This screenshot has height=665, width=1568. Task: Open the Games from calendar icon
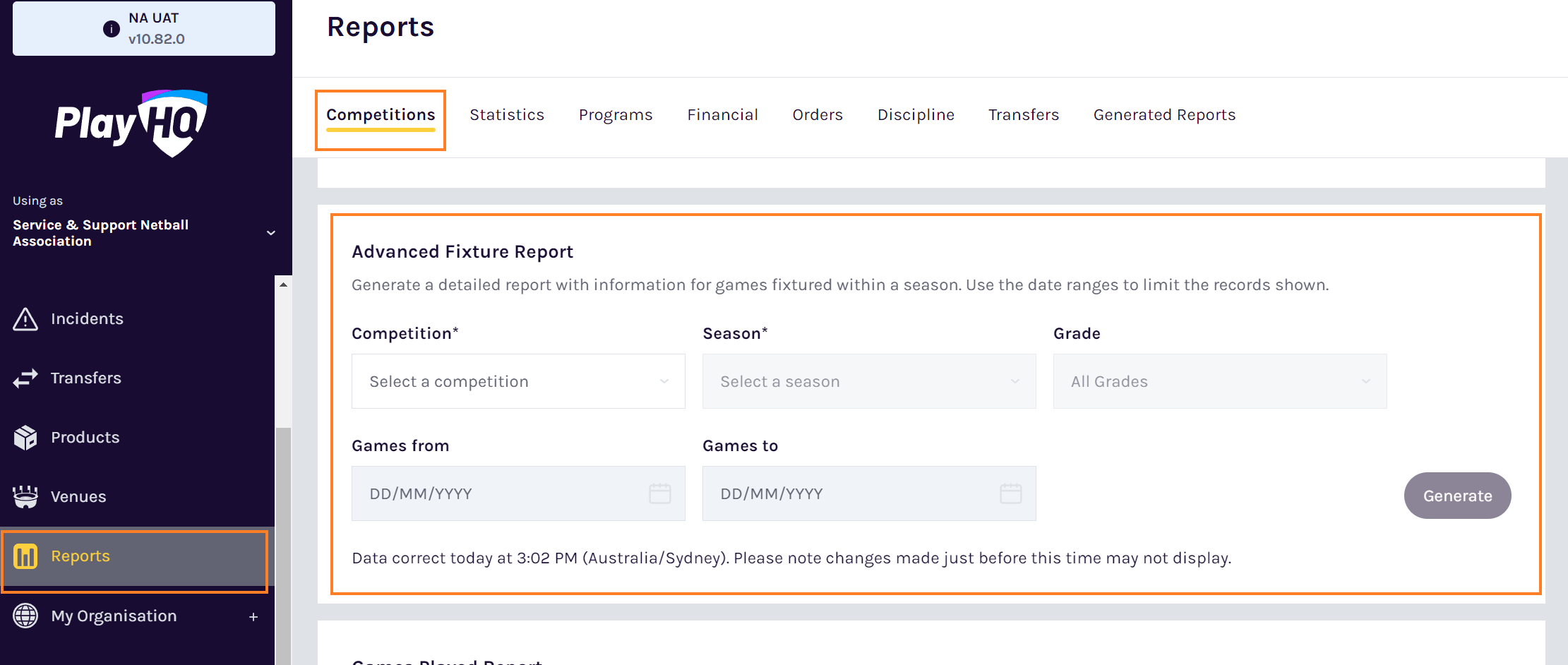pyautogui.click(x=660, y=493)
